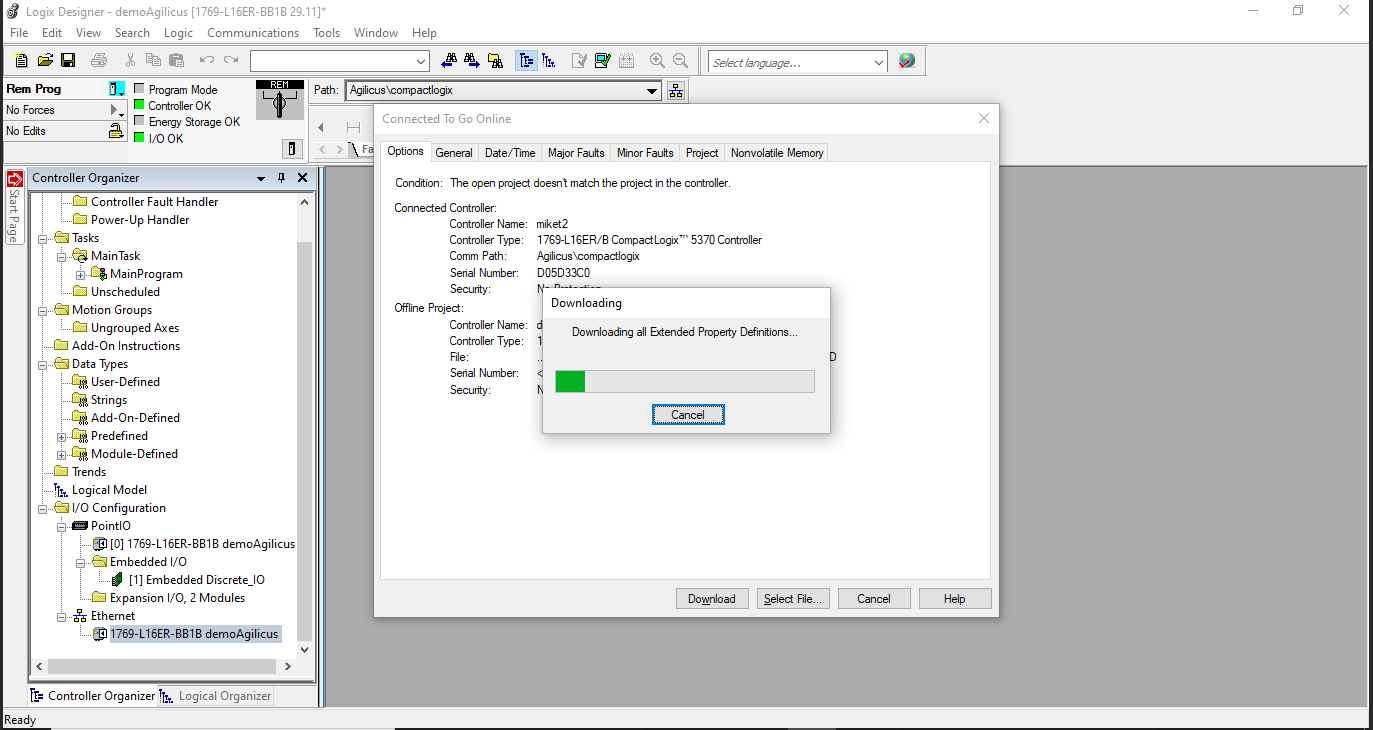Image resolution: width=1373 pixels, height=730 pixels.
Task: Click the globe icon beside language selector
Action: (x=906, y=61)
